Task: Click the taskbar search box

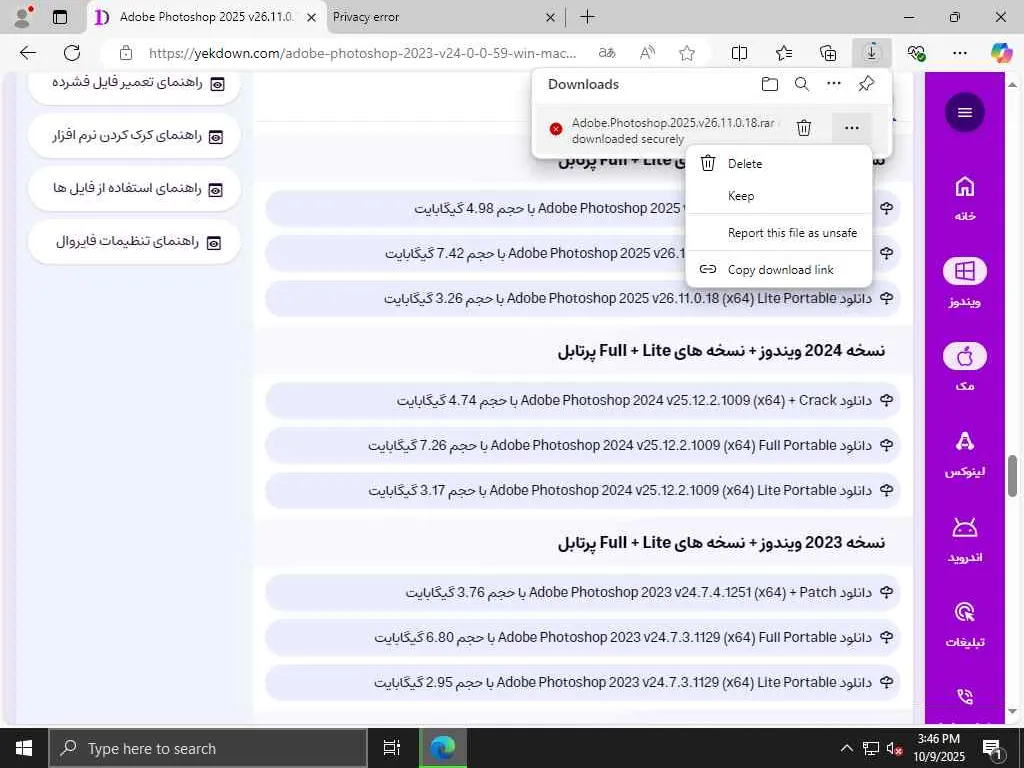Action: (x=208, y=748)
